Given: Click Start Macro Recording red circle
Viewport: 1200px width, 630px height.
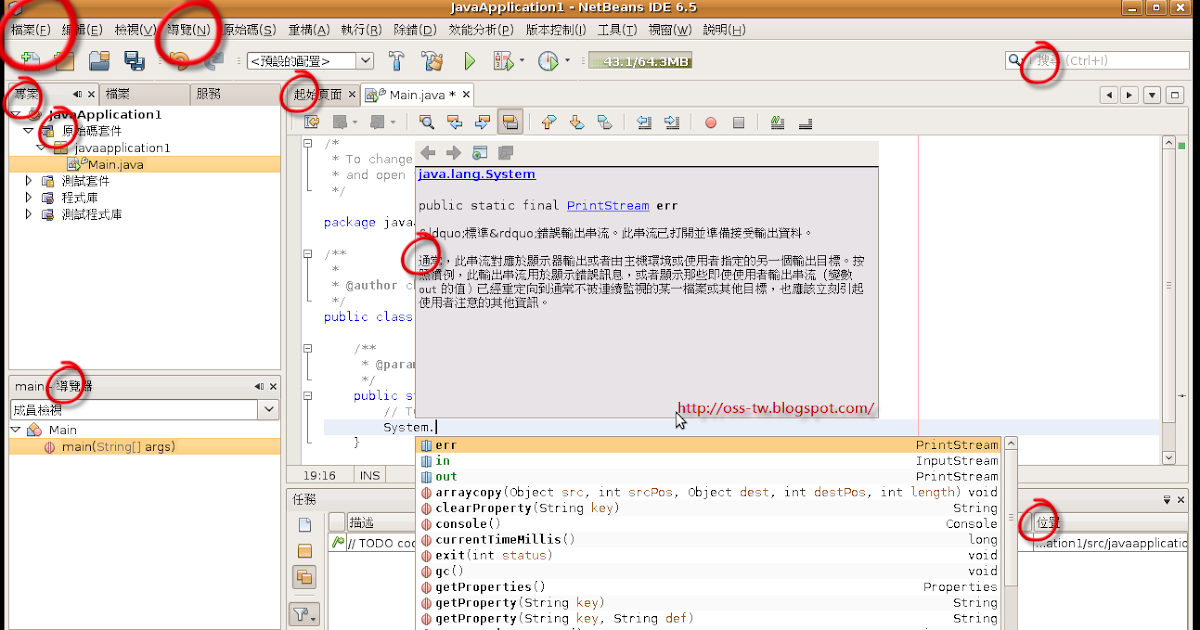Looking at the screenshot, I should click(711, 122).
